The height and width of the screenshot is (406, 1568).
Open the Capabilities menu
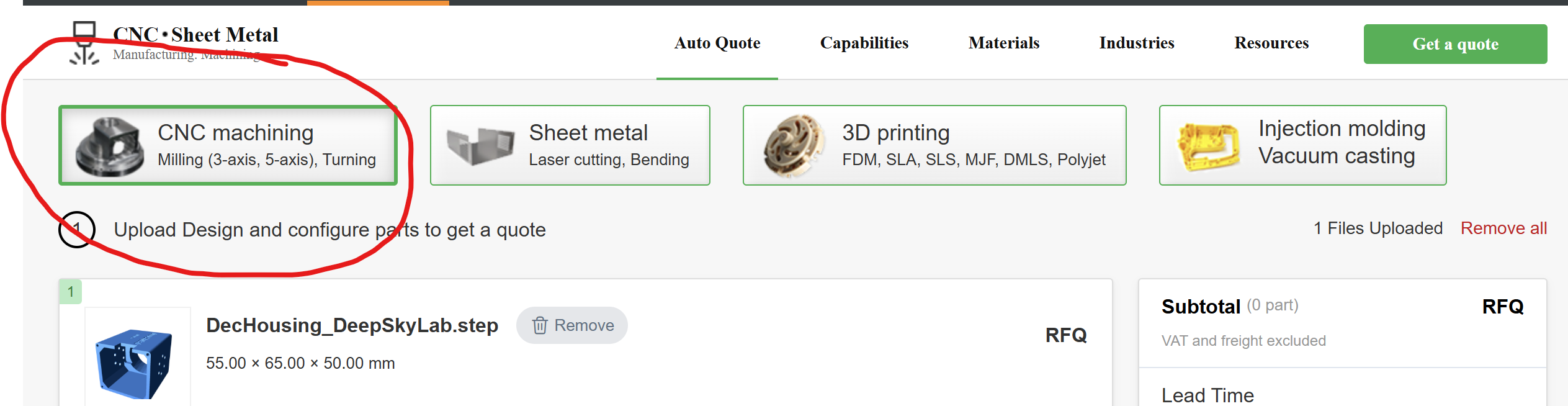(x=864, y=43)
